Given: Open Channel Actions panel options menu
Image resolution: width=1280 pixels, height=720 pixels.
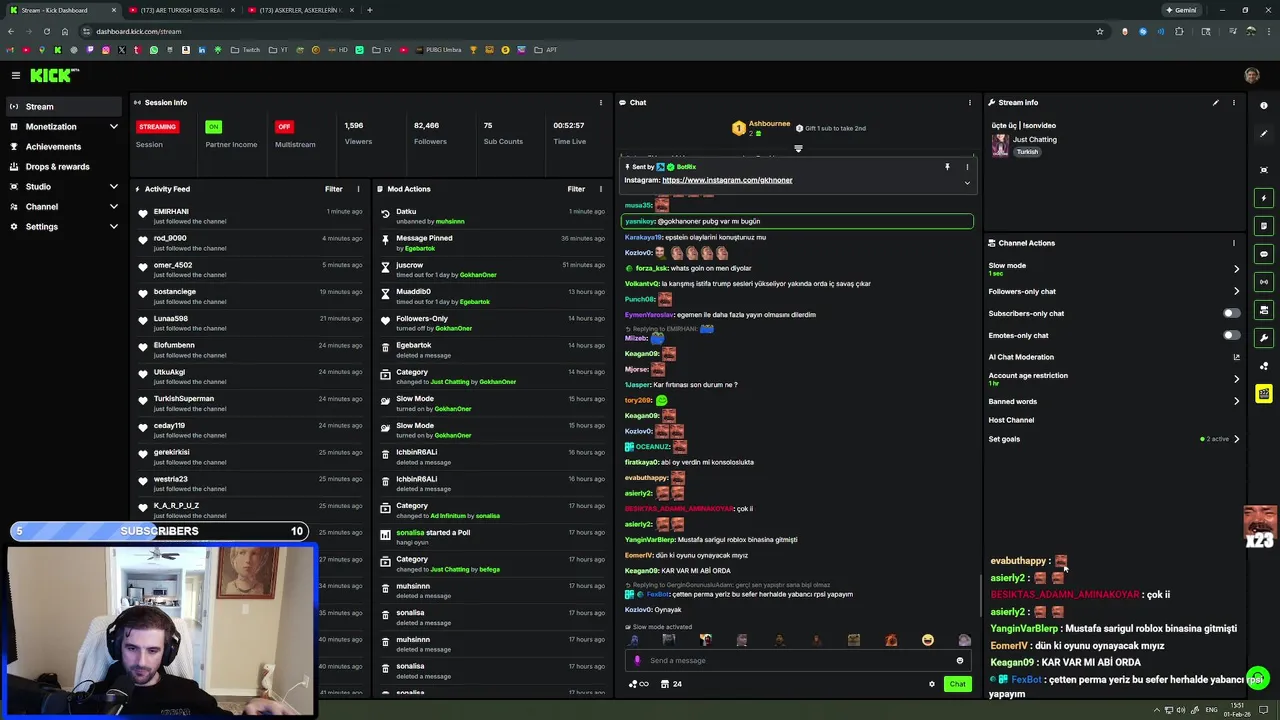Looking at the screenshot, I should 1233,243.
